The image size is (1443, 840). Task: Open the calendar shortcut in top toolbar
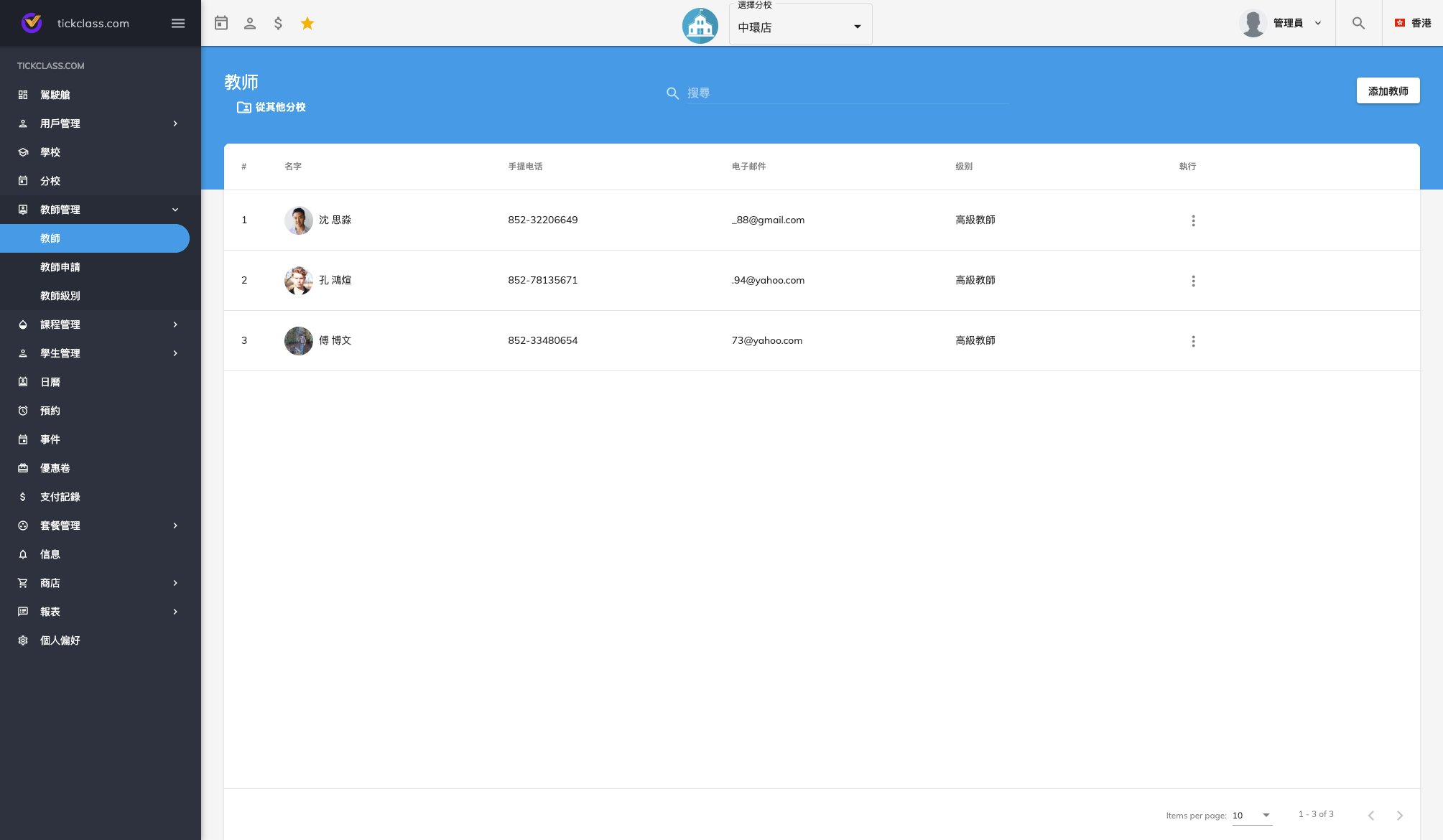click(221, 23)
